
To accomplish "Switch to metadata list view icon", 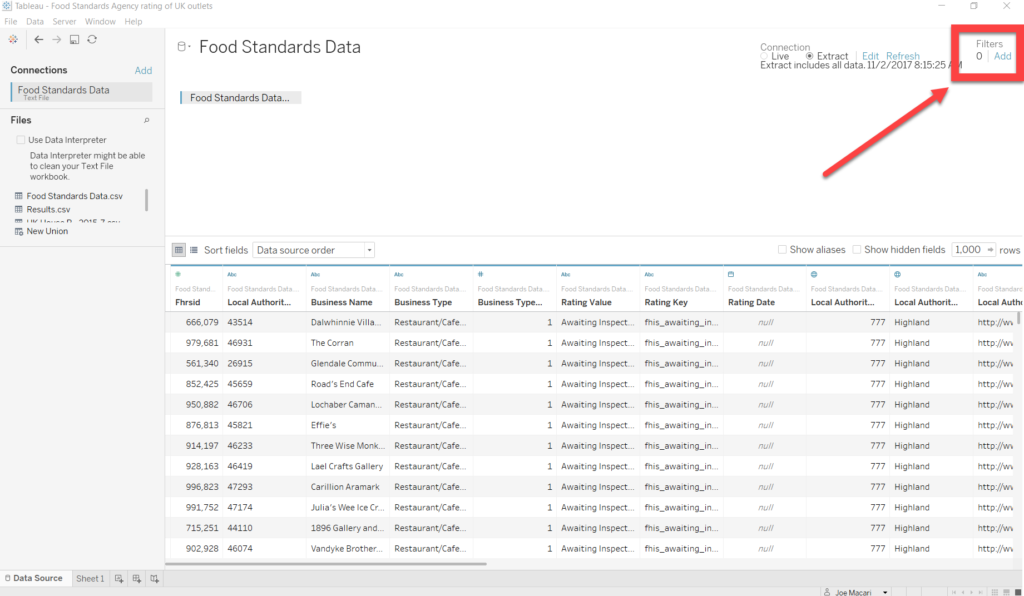I will [194, 250].
